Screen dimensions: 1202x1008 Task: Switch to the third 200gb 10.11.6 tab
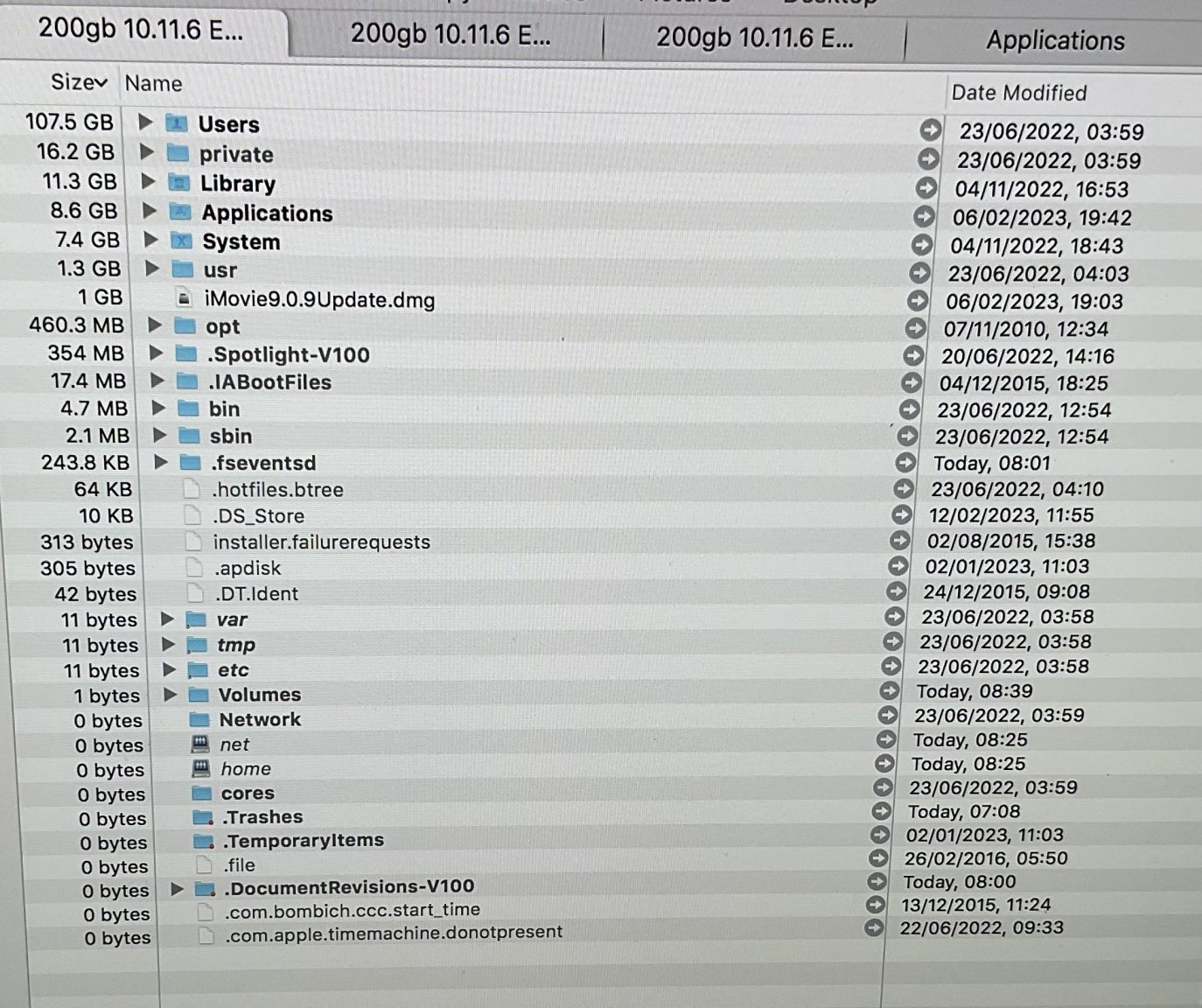(x=754, y=38)
